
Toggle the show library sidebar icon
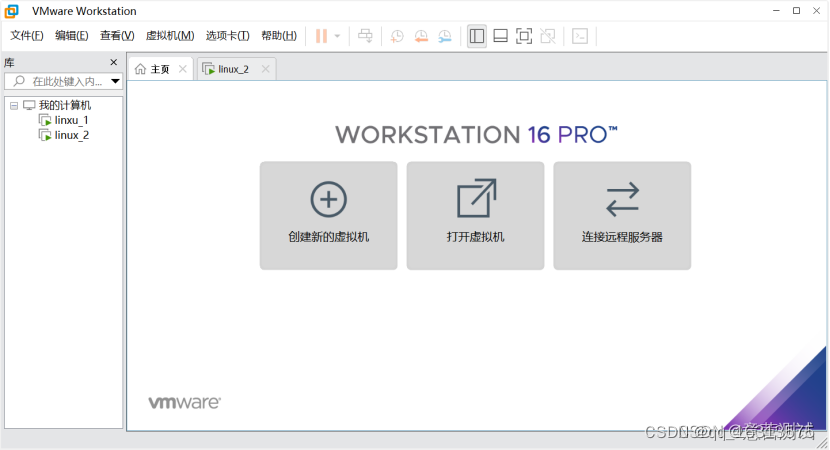pos(476,36)
